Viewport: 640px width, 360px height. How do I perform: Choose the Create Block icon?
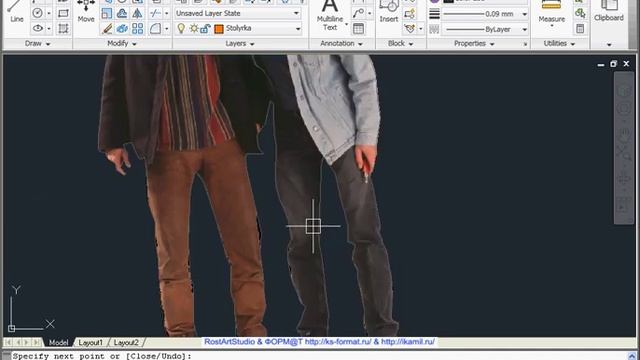tap(409, 13)
